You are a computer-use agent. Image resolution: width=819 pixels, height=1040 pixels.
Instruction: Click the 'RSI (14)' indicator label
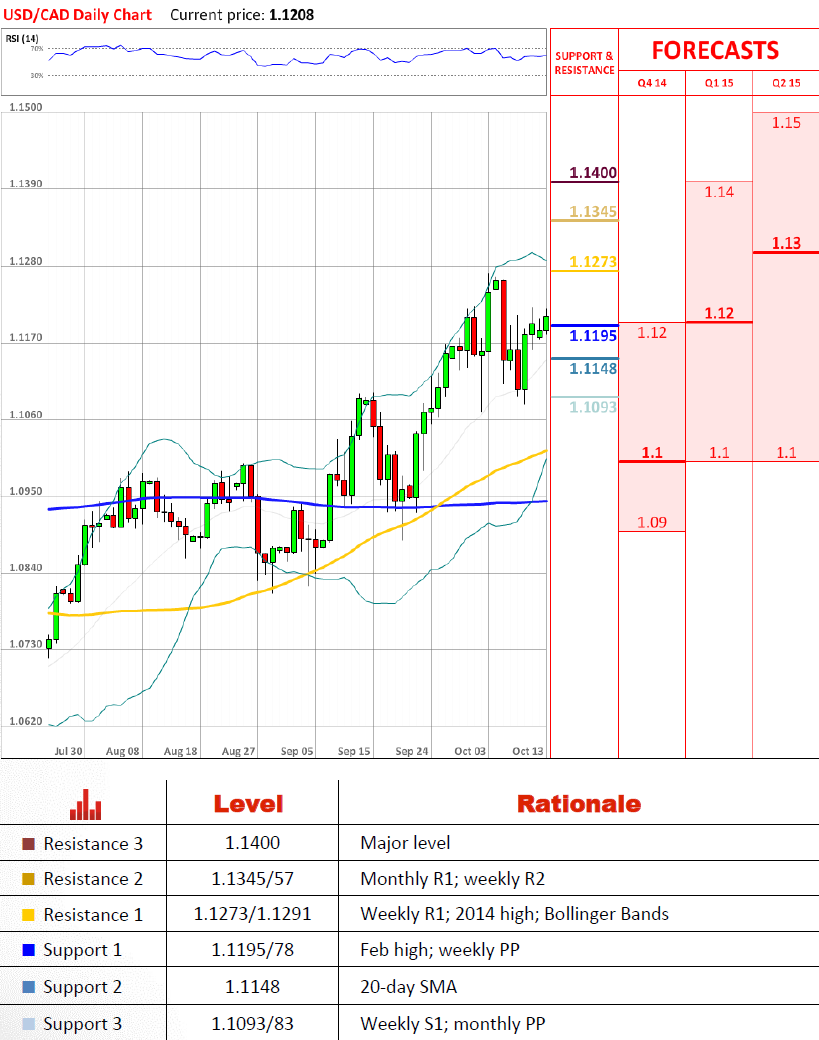pos(22,38)
